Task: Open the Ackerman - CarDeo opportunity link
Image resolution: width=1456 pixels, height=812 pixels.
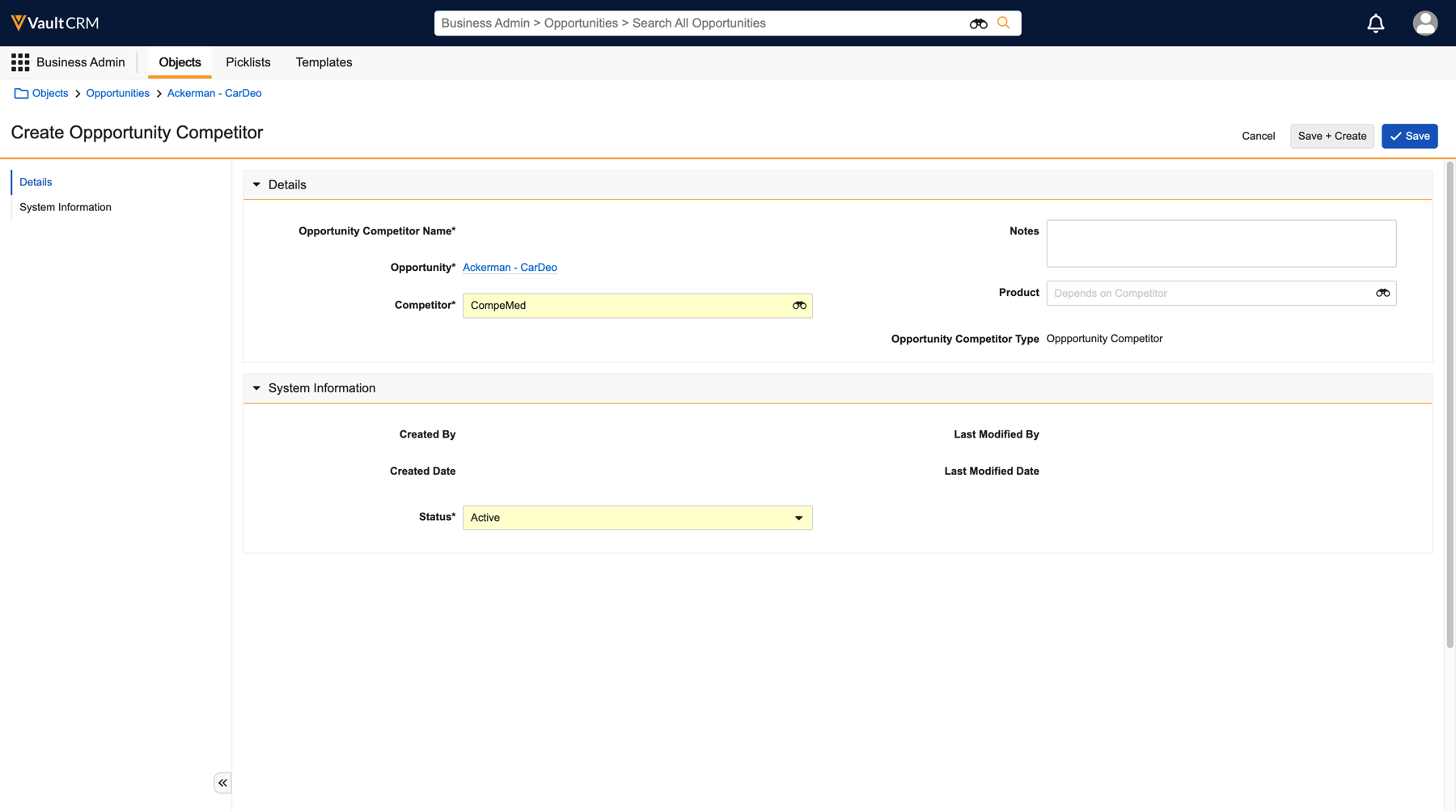Action: tap(510, 268)
